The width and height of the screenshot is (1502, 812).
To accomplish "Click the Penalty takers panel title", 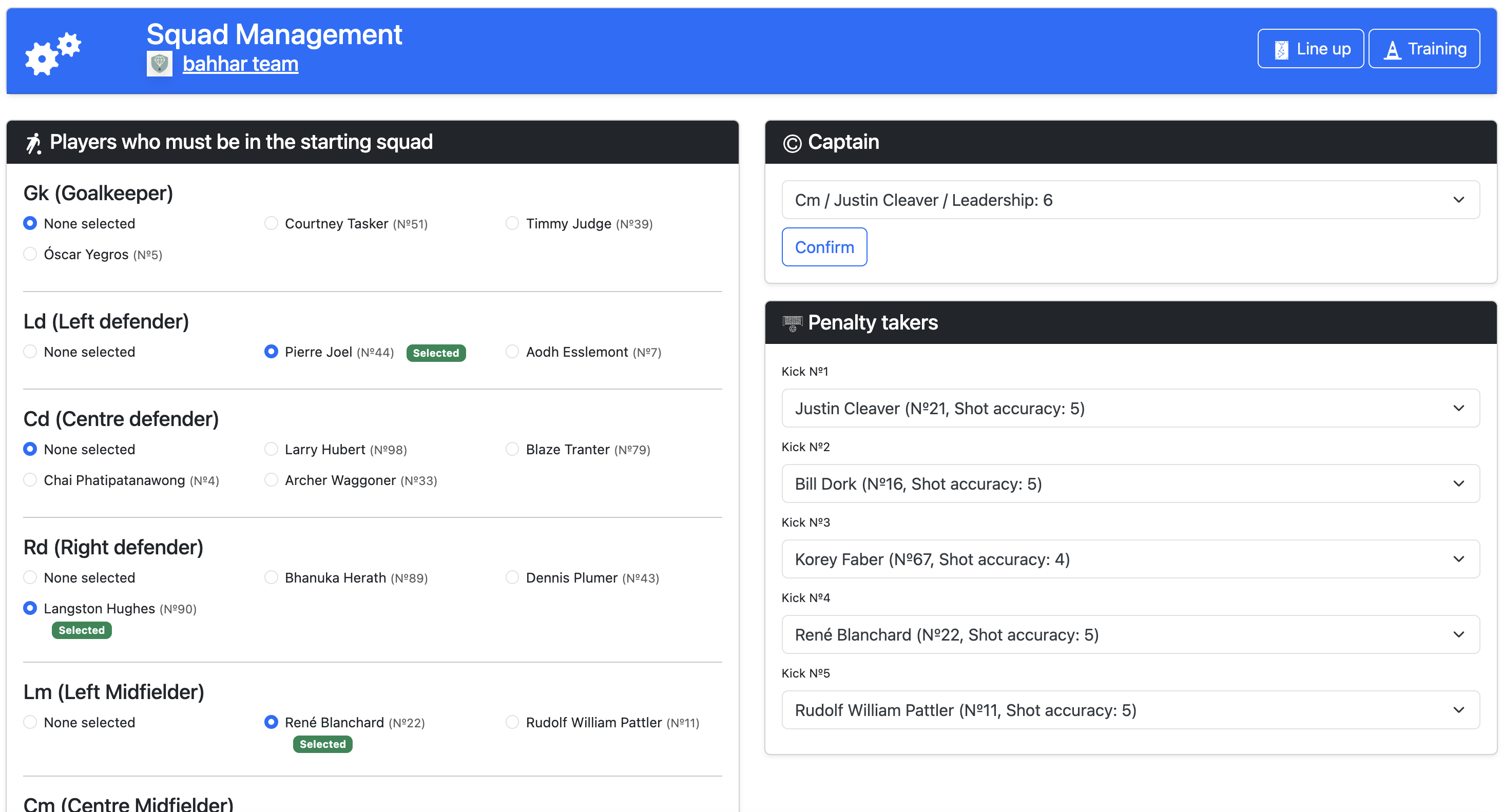I will coord(872,322).
